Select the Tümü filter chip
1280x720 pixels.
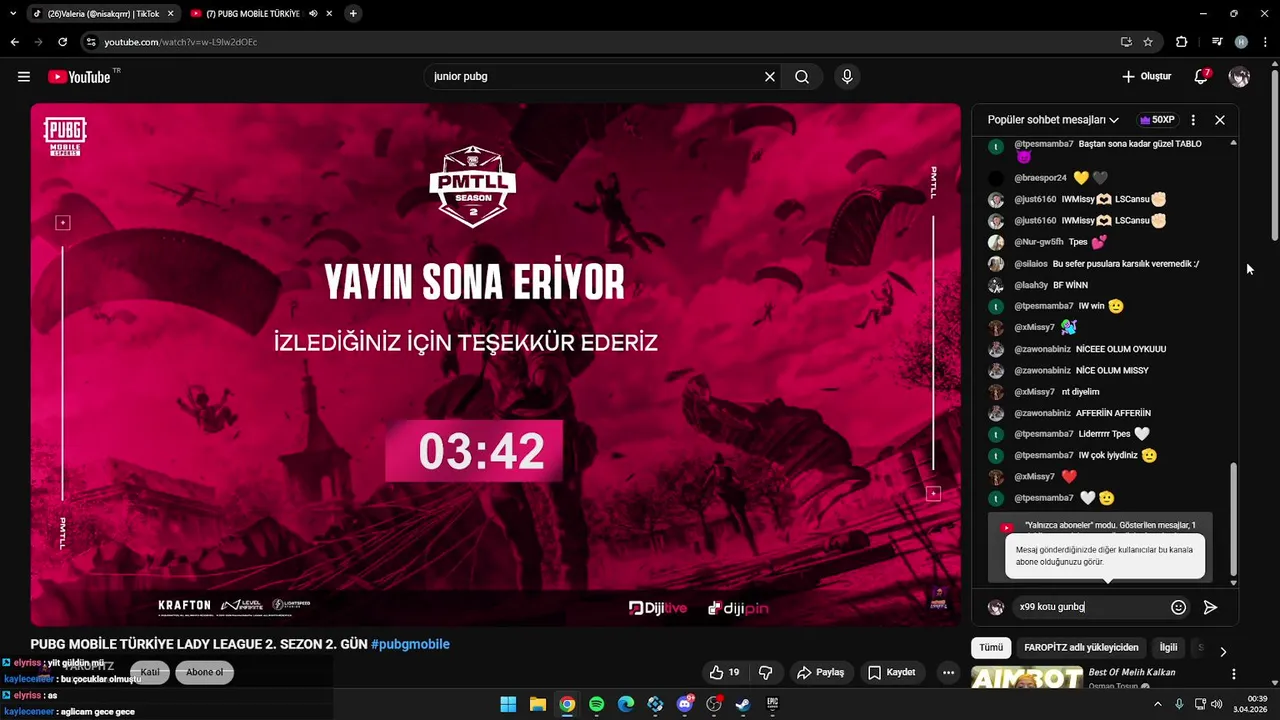(x=991, y=648)
